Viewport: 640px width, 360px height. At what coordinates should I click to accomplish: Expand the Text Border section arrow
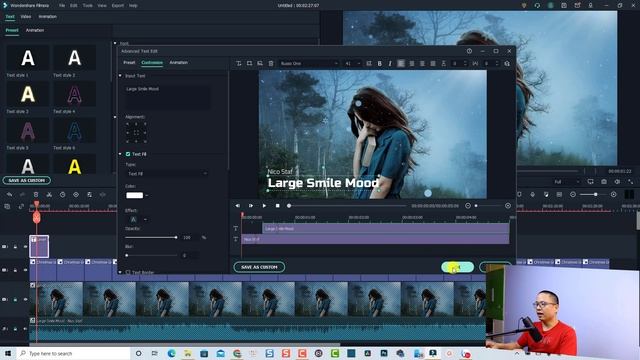120,272
